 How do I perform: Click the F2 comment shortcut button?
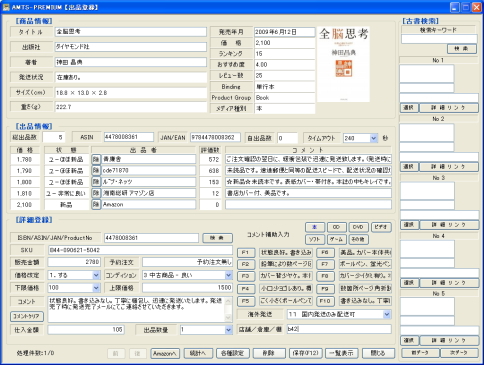coord(246,265)
